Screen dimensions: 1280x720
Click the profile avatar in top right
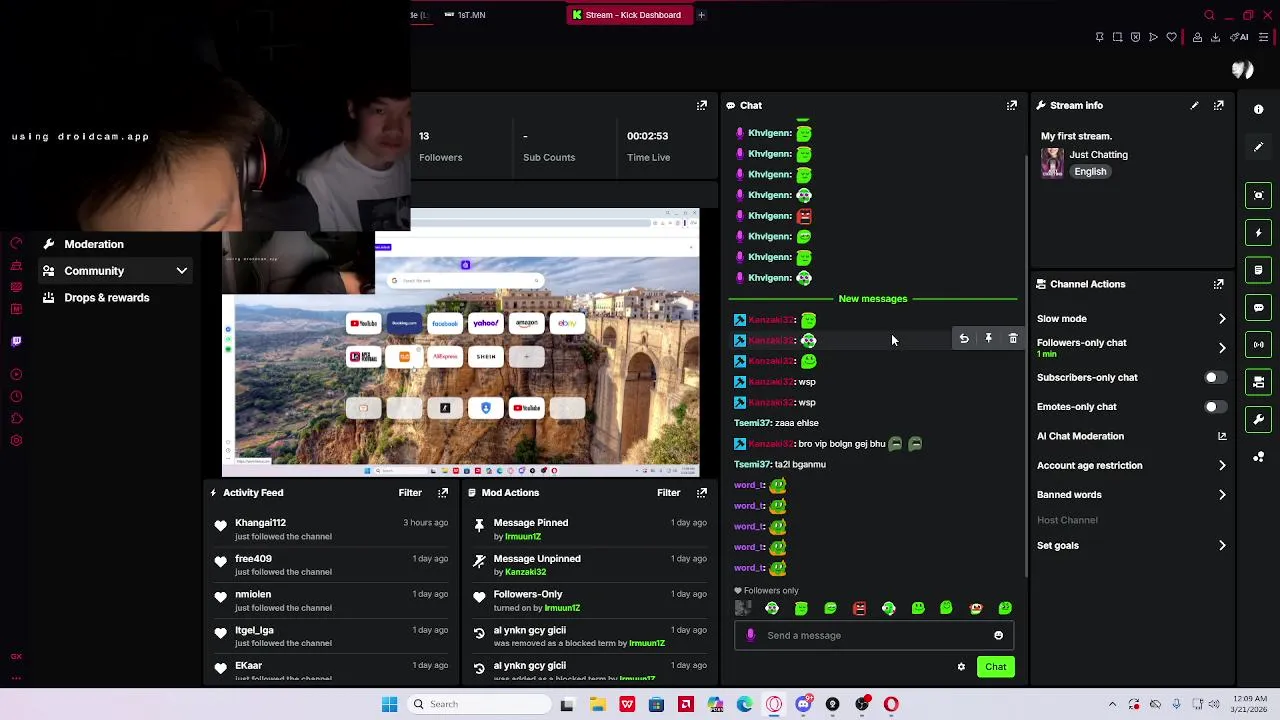tap(1242, 70)
